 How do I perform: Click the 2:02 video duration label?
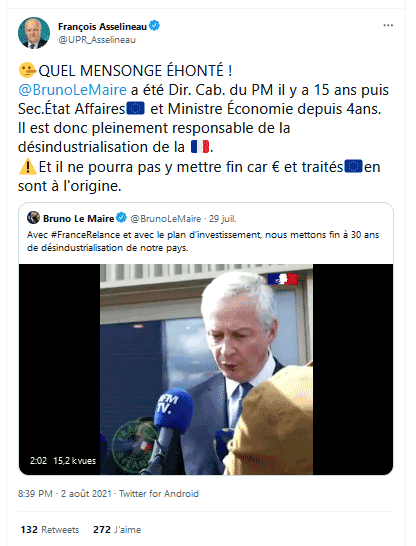tap(38, 461)
